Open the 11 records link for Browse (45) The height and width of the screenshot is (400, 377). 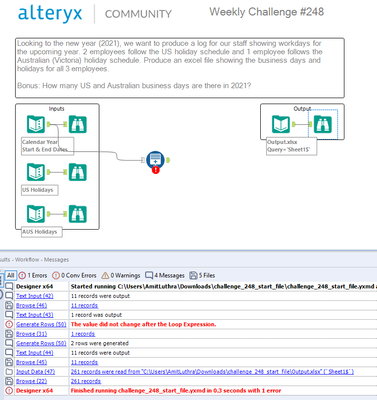click(84, 362)
